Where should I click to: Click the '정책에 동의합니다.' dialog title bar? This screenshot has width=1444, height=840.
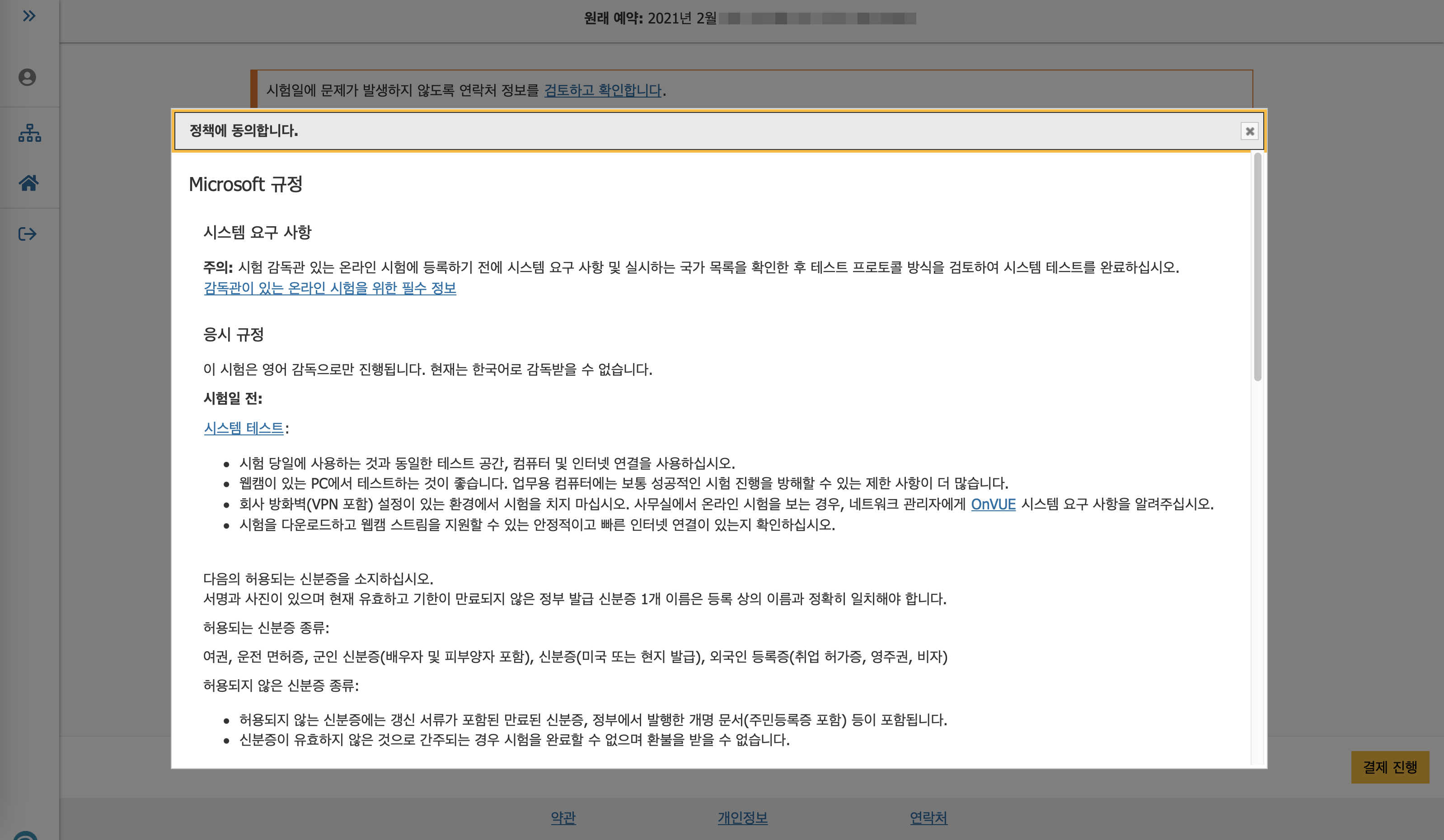688,131
